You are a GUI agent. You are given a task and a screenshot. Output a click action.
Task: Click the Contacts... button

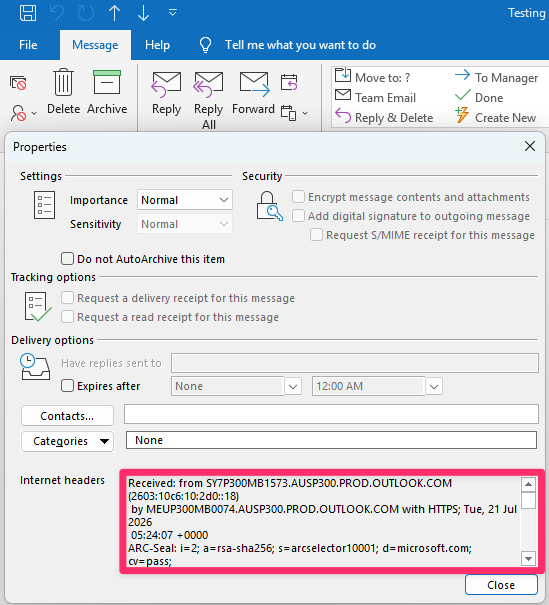(x=67, y=416)
